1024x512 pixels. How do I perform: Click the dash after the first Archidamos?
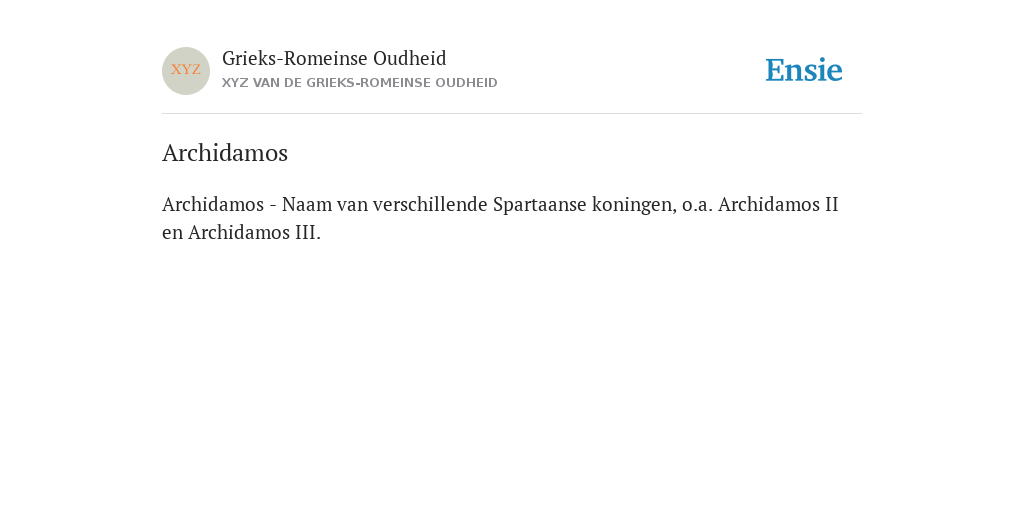(x=273, y=206)
